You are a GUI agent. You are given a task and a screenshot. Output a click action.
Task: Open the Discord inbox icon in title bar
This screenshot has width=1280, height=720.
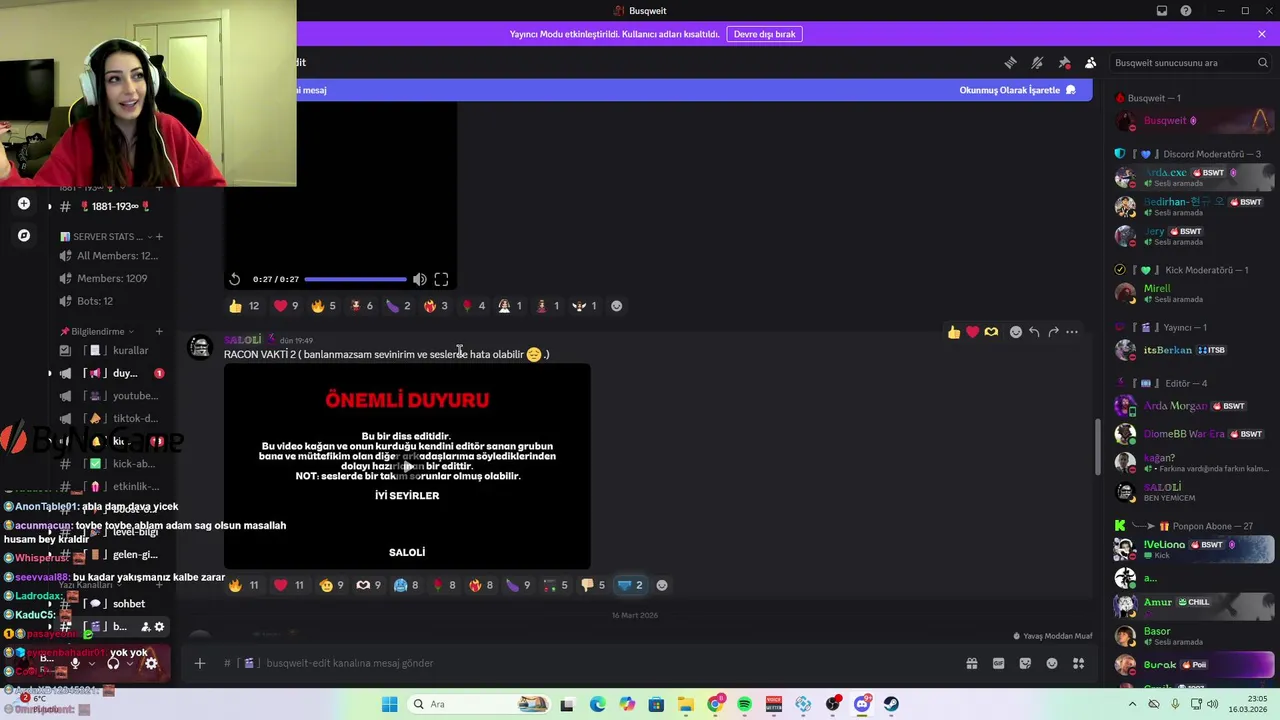[x=1162, y=11]
